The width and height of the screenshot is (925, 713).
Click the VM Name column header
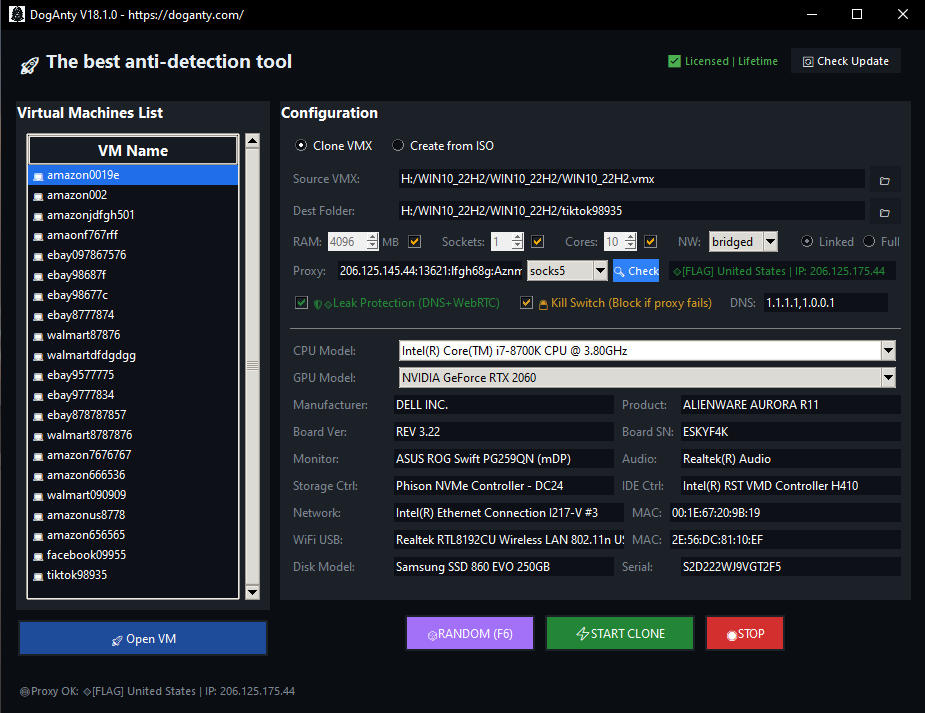pos(133,150)
